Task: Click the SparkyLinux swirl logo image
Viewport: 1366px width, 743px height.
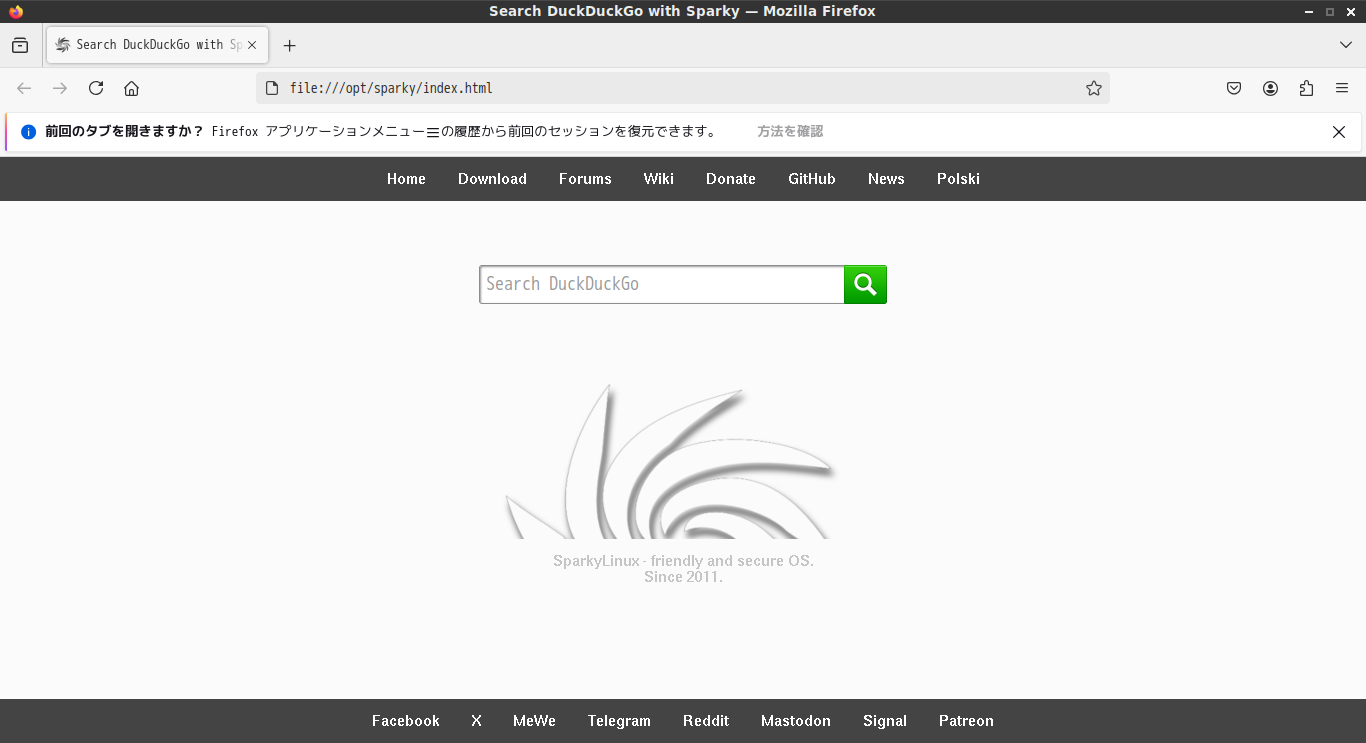Action: pyautogui.click(x=669, y=462)
